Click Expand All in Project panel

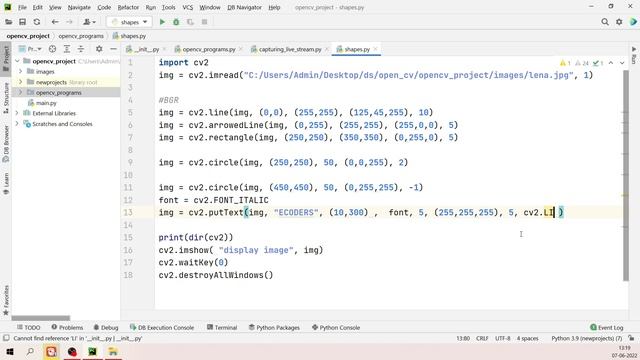(67, 49)
